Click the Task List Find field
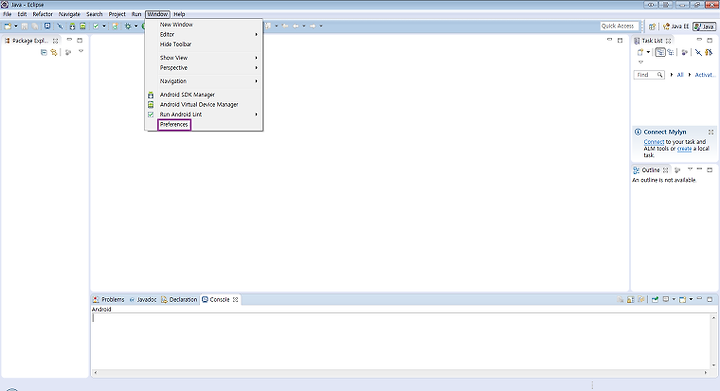 649,75
